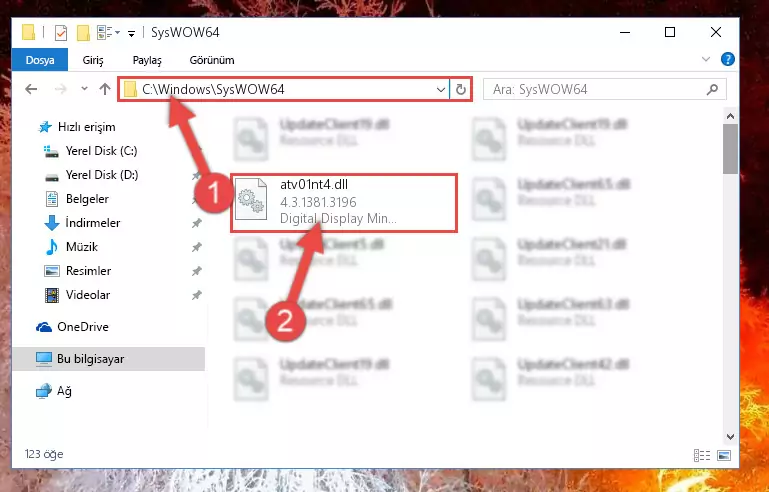The width and height of the screenshot is (769, 492).
Task: Click the search magnifier icon
Action: point(713,89)
